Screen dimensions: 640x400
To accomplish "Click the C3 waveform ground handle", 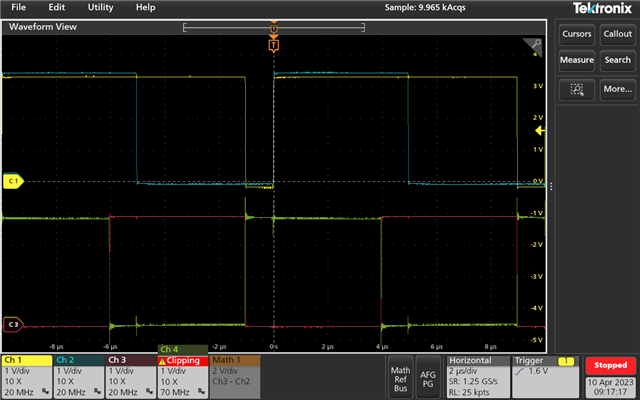I will [13, 325].
